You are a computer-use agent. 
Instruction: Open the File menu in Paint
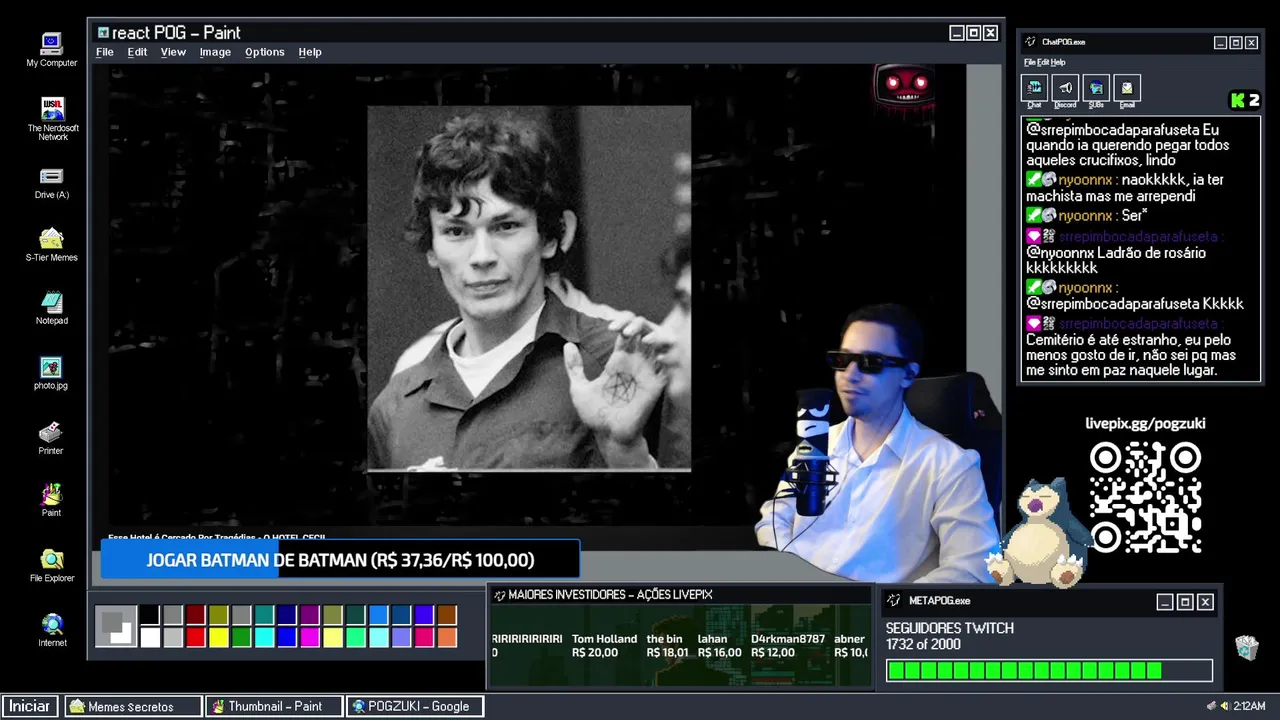click(x=105, y=52)
